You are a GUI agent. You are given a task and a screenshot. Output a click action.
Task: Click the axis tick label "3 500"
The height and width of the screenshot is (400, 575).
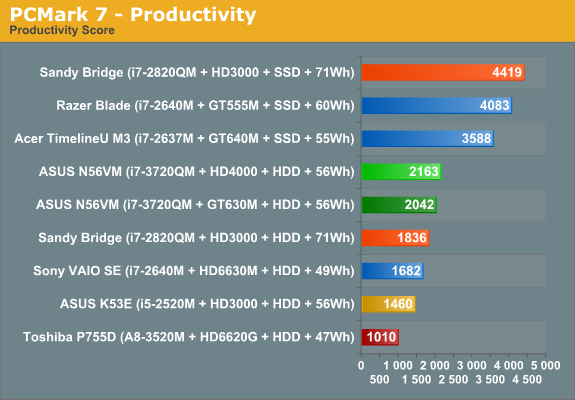click(490, 379)
